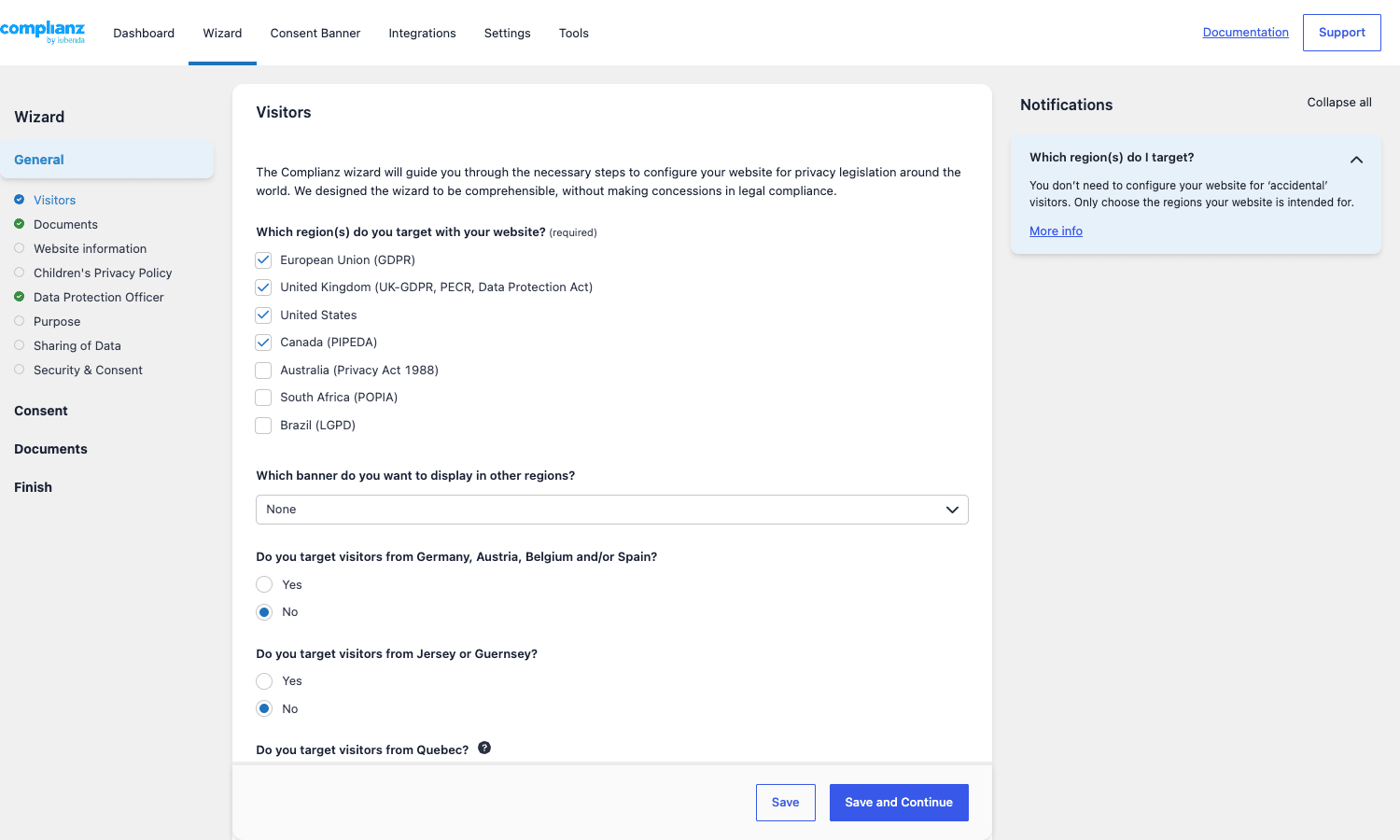The width and height of the screenshot is (1400, 840).
Task: Uncheck United Kingdom (UK-GDPR) checkbox
Action: pos(263,287)
